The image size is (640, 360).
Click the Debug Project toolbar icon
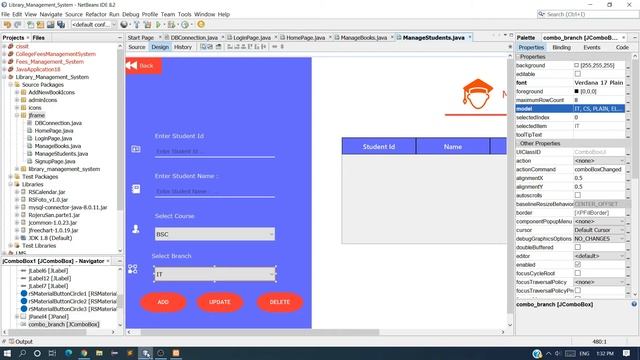click(x=171, y=24)
